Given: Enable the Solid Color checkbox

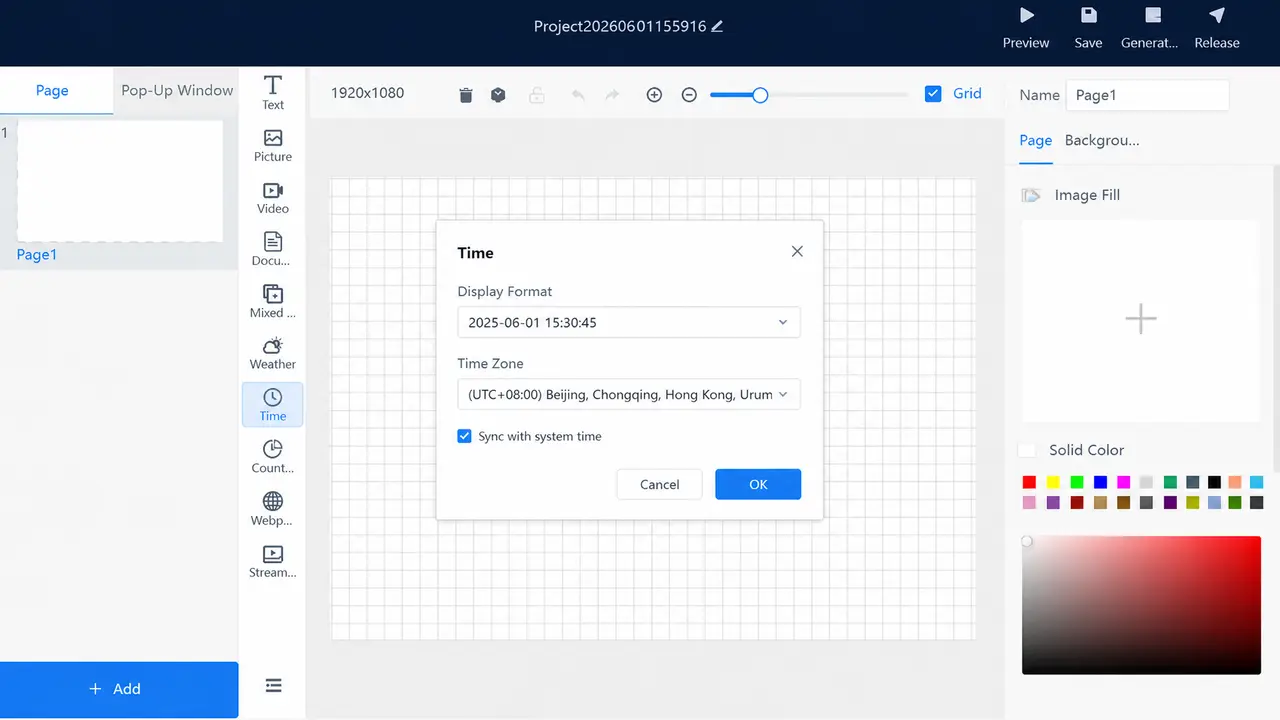Looking at the screenshot, I should point(1027,450).
